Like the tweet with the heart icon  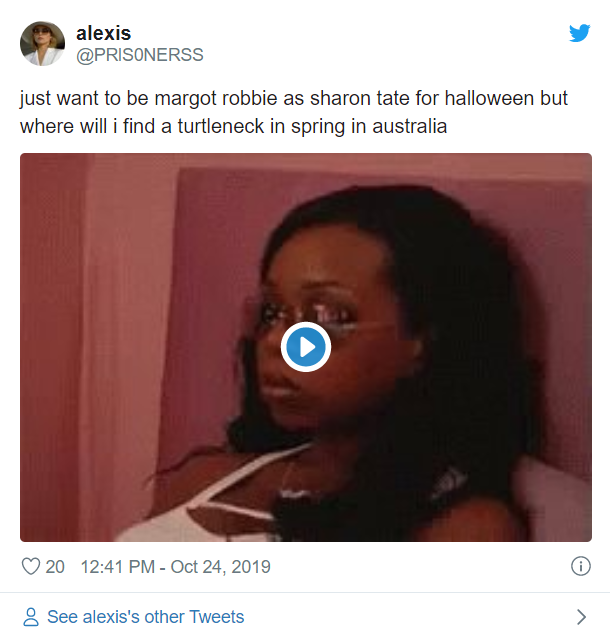[31, 566]
